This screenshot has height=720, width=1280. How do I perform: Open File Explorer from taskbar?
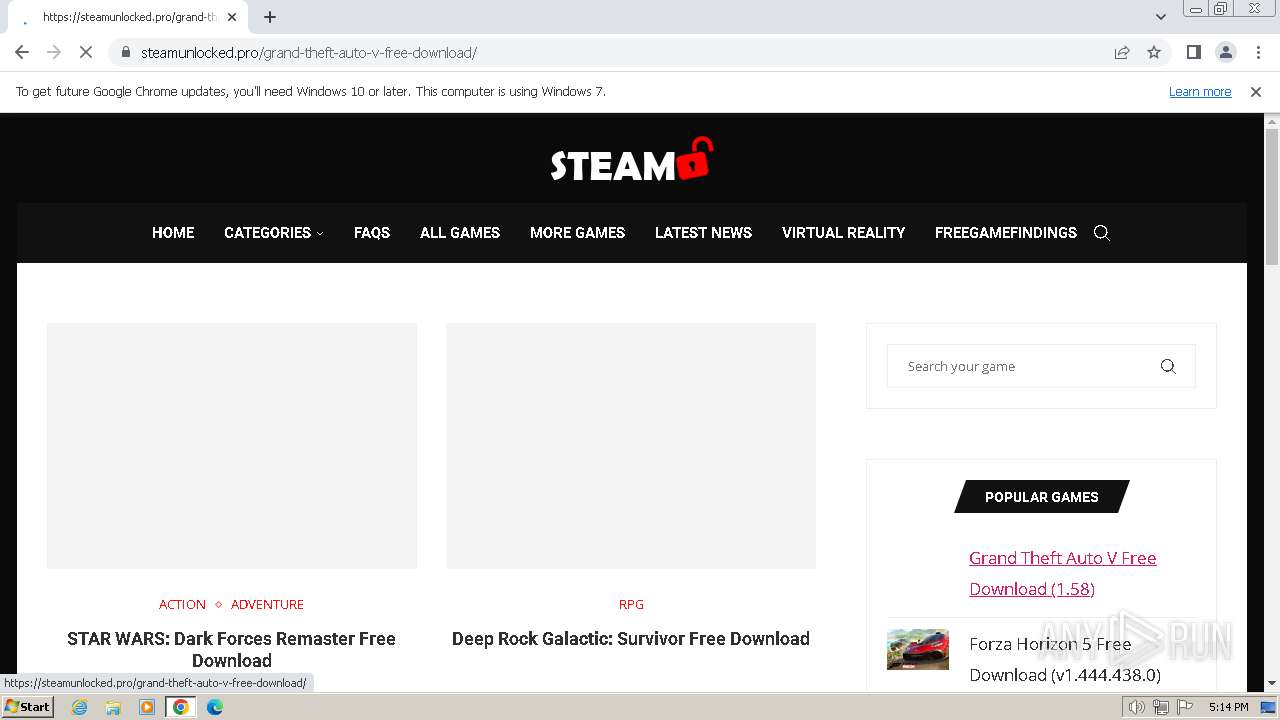[x=113, y=707]
